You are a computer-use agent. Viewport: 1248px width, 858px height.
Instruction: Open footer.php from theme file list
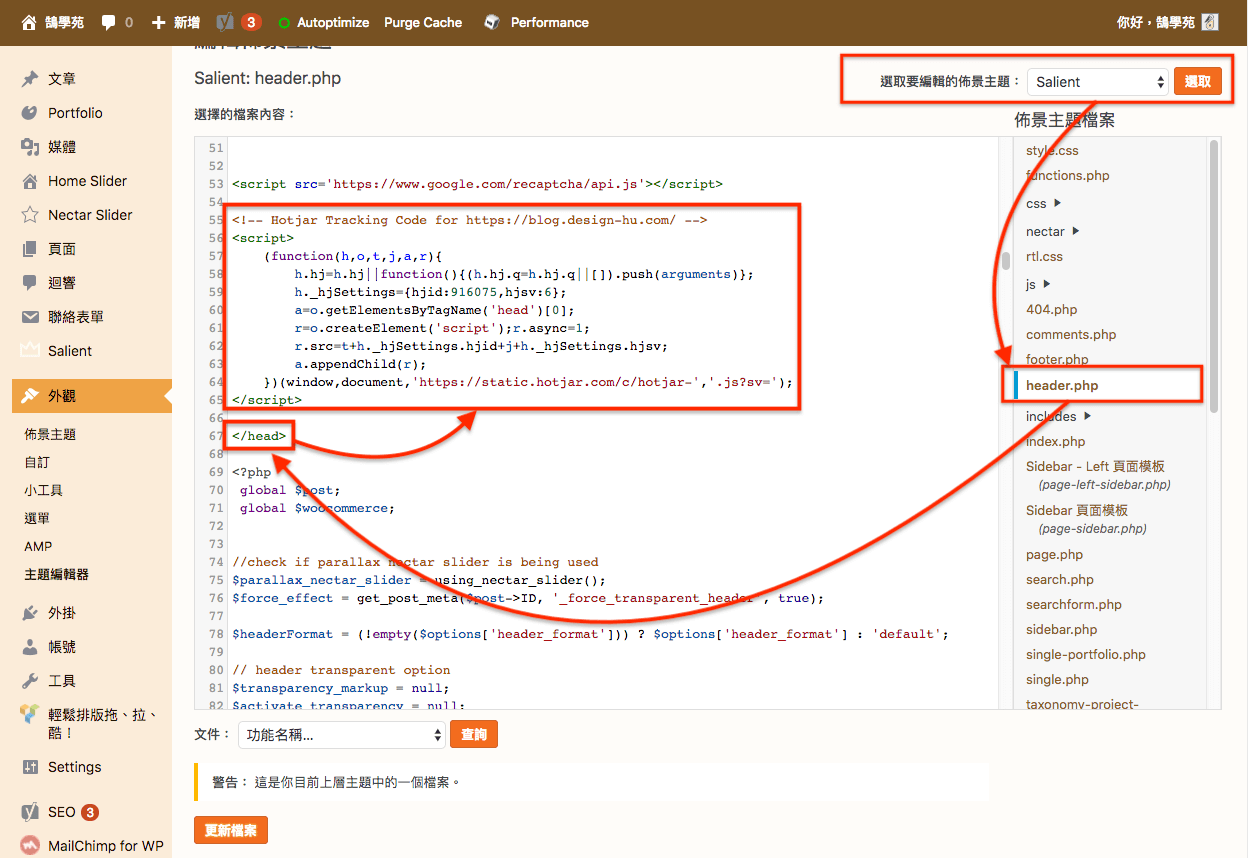coord(1056,359)
